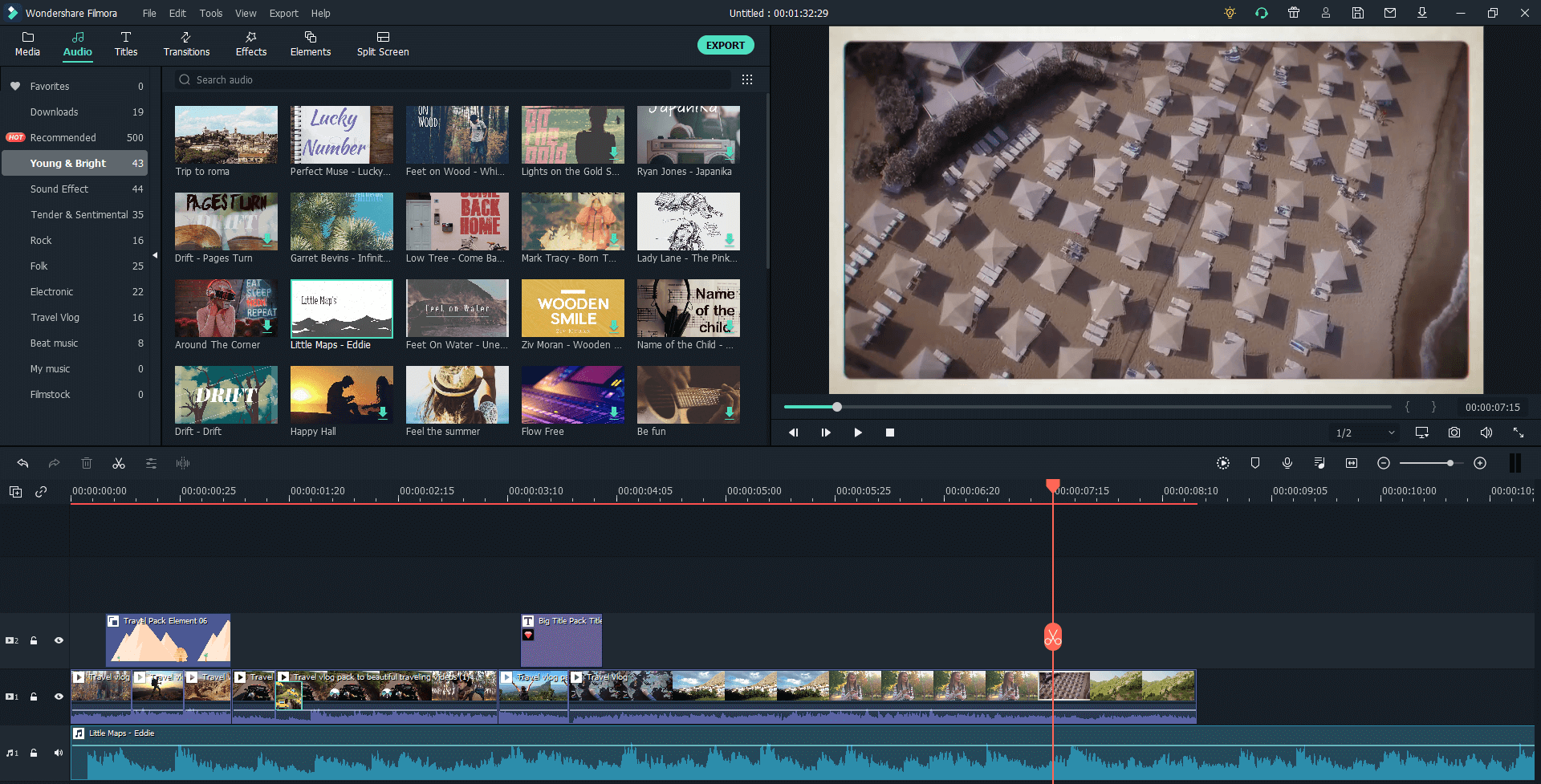Add a marker with the shield icon
This screenshot has width=1541, height=784.
pyautogui.click(x=1255, y=463)
